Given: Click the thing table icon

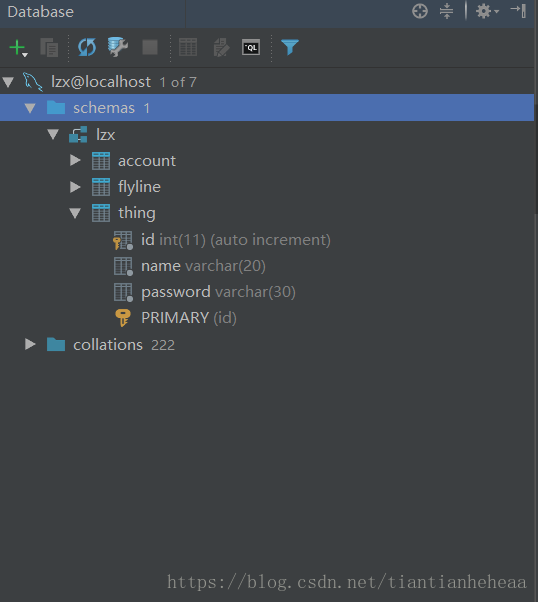Looking at the screenshot, I should click(101, 213).
